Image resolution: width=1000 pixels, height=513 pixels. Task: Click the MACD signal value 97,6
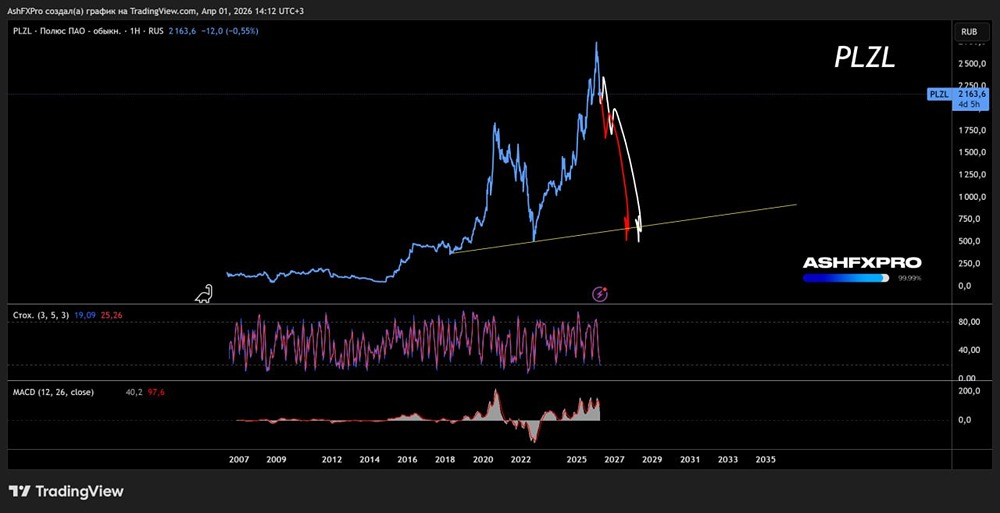(x=156, y=392)
